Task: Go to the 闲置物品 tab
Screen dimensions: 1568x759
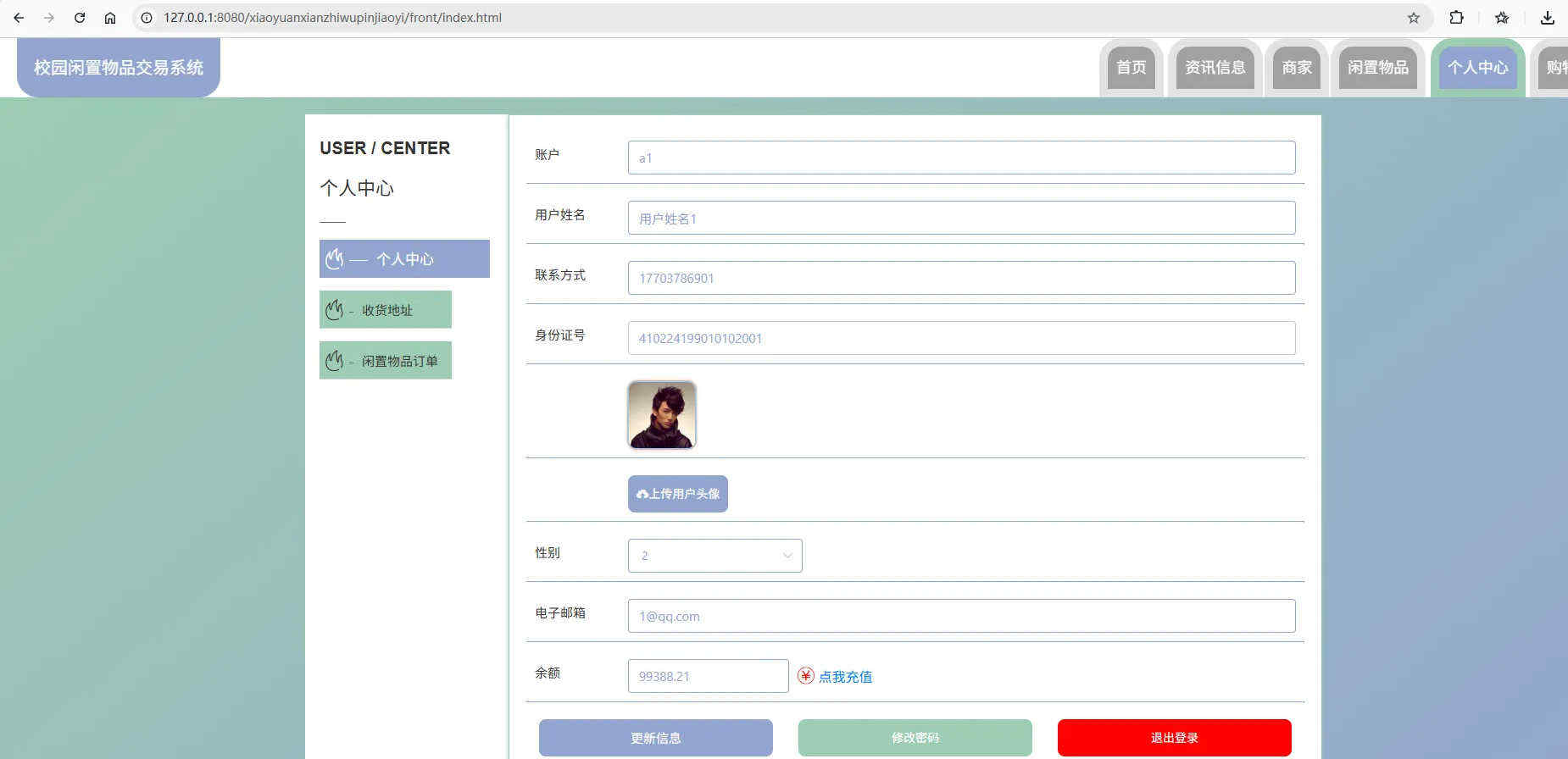Action: [x=1377, y=68]
